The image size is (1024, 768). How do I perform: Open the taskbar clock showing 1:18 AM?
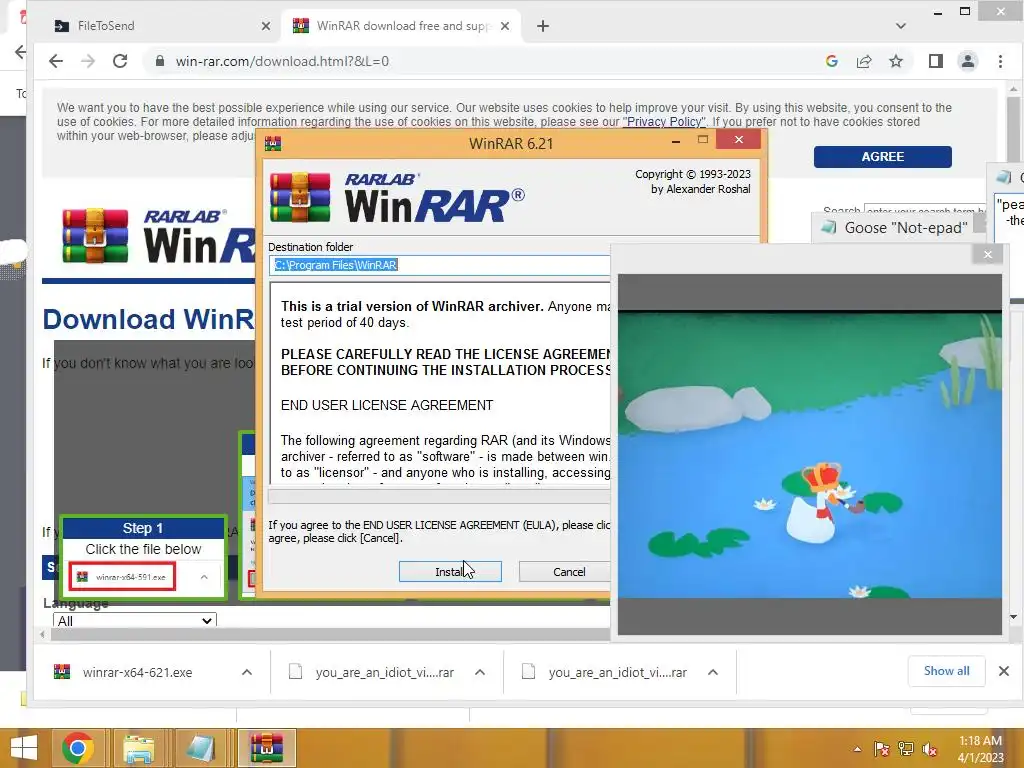(x=980, y=749)
